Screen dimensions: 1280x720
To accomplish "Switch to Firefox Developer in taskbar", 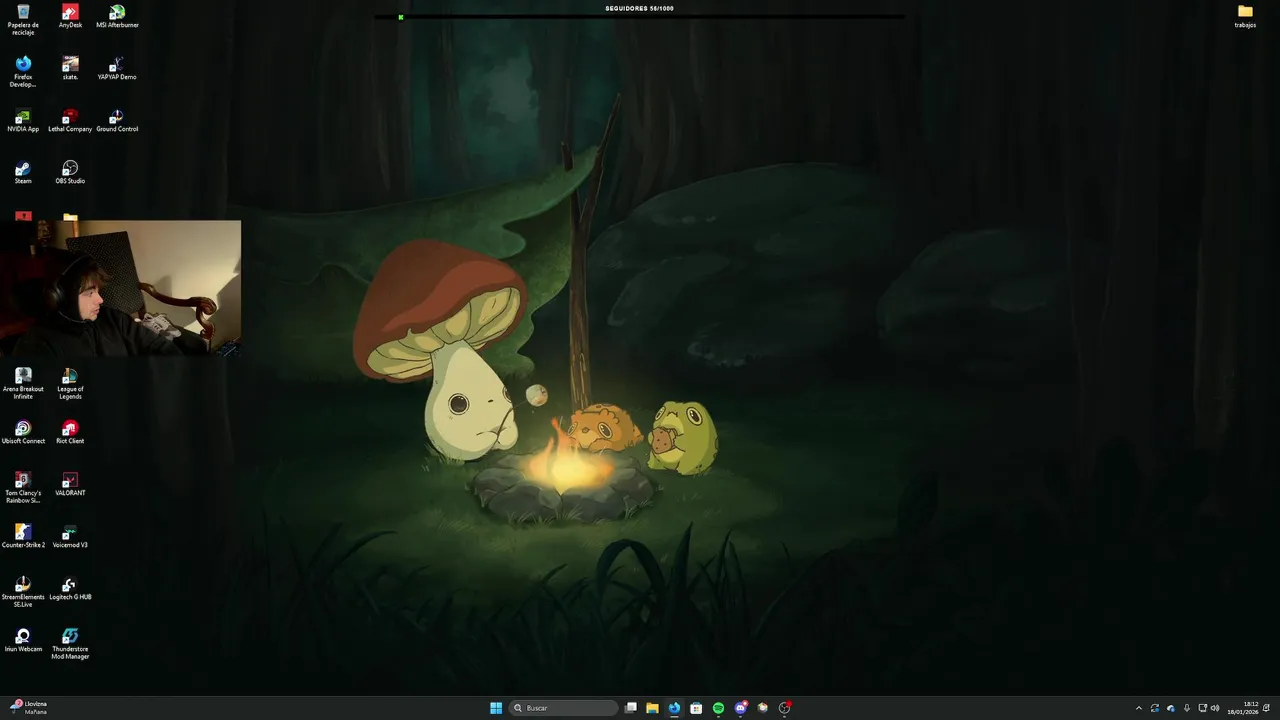I will coord(674,708).
